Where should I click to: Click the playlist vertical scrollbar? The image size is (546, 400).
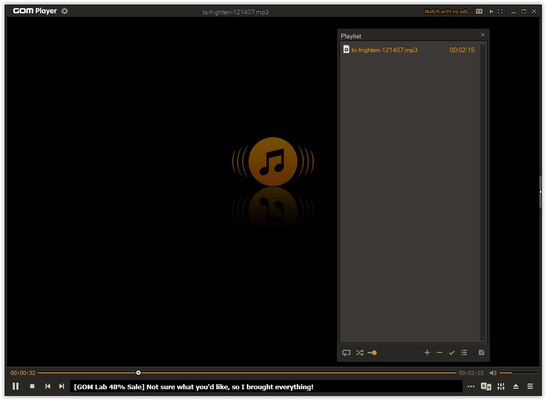pos(483,192)
